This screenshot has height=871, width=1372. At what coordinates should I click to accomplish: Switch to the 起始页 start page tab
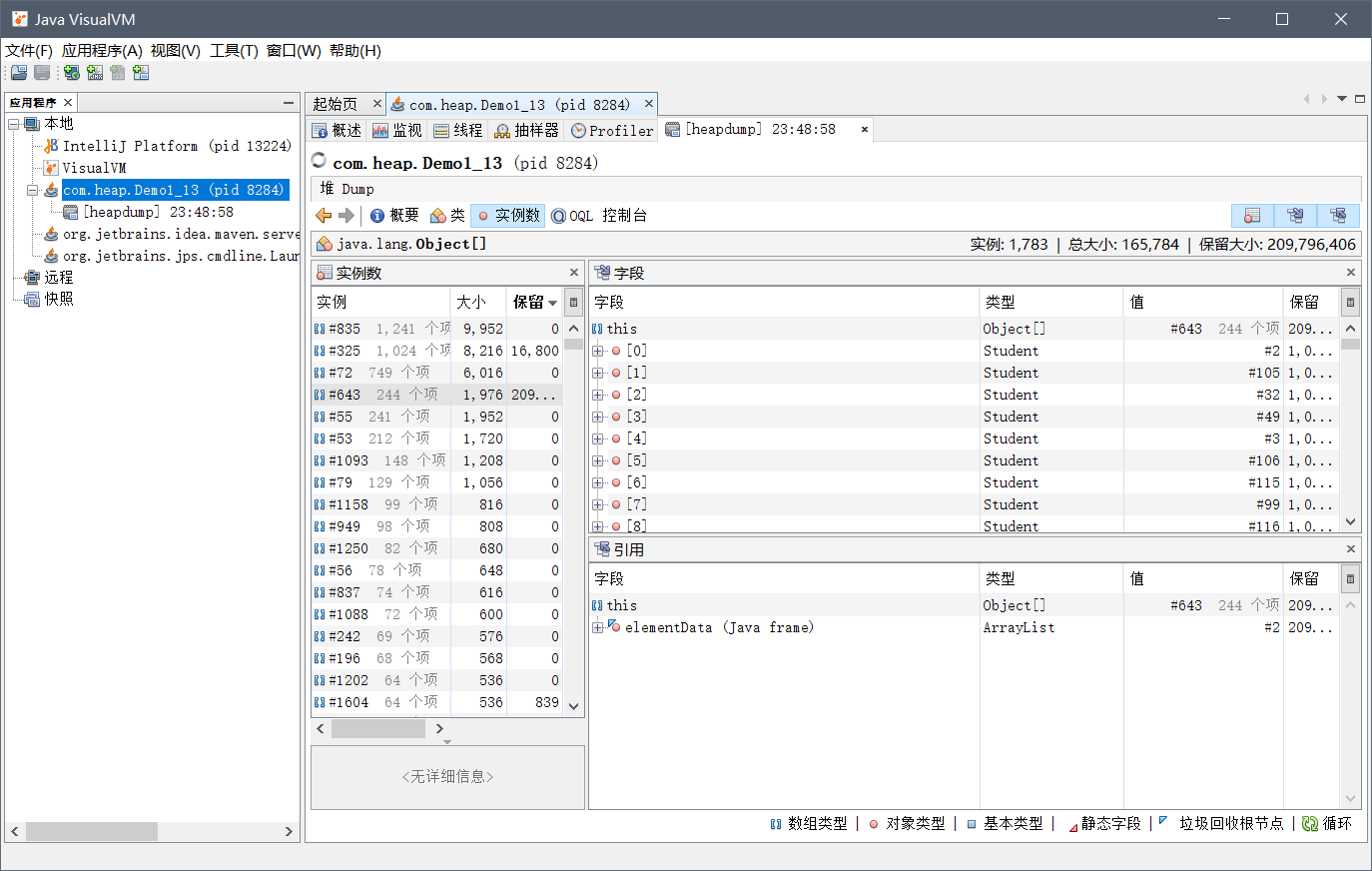336,104
